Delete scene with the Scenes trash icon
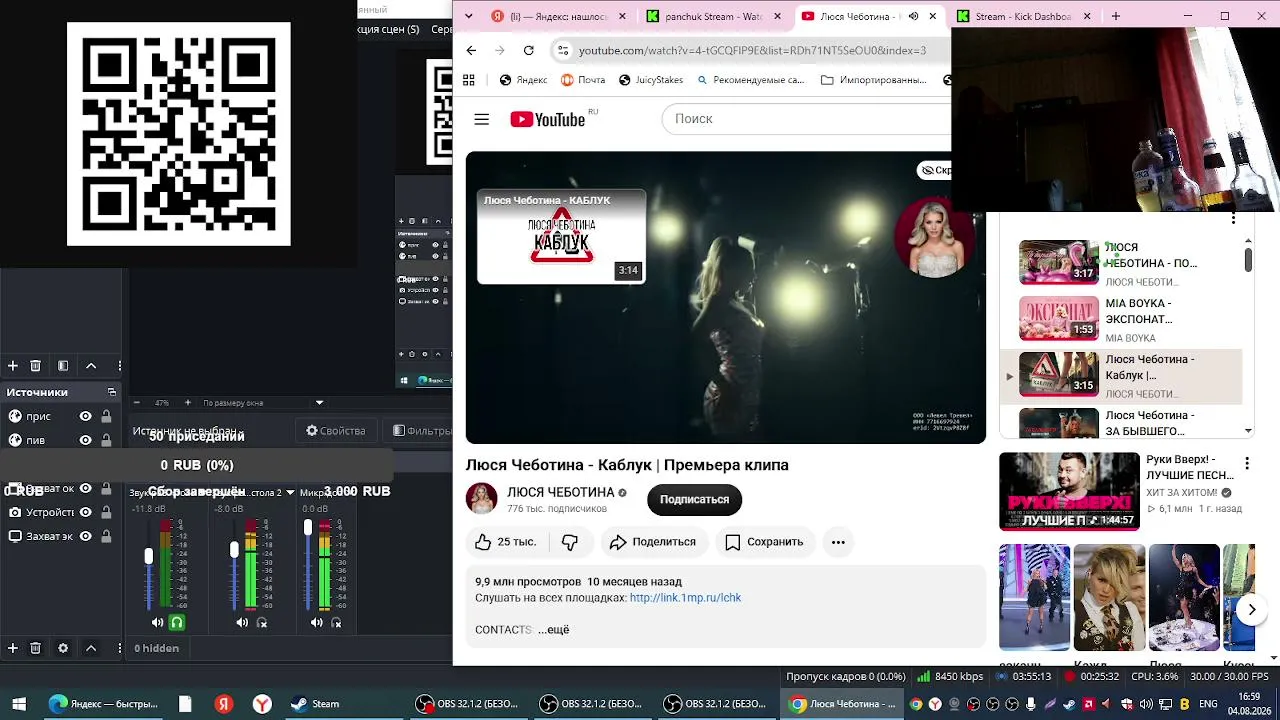The height and width of the screenshot is (720, 1280). click(35, 366)
